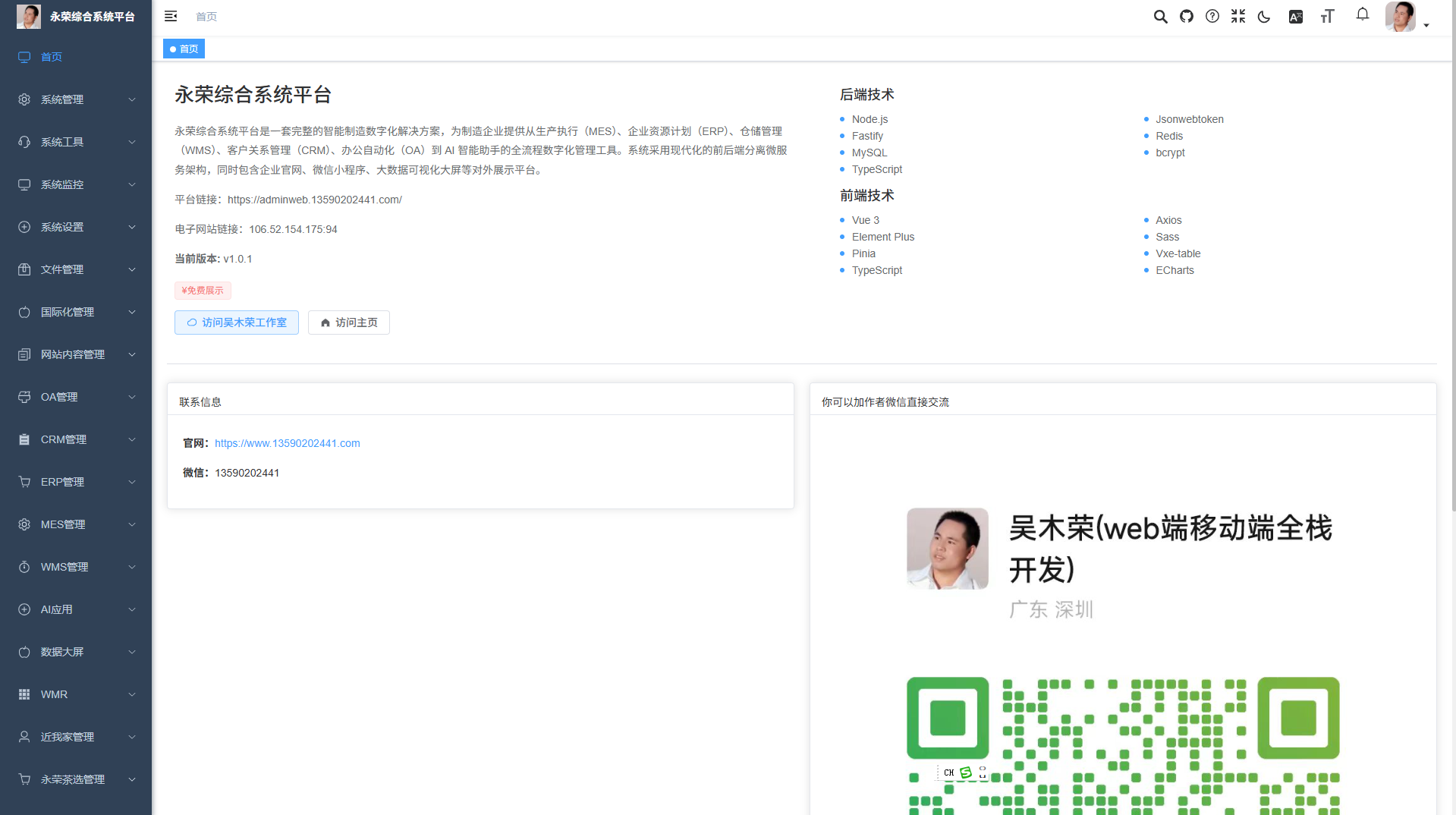1456x815 pixels.
Task: Click the MES管理 gear icon
Action: (24, 524)
